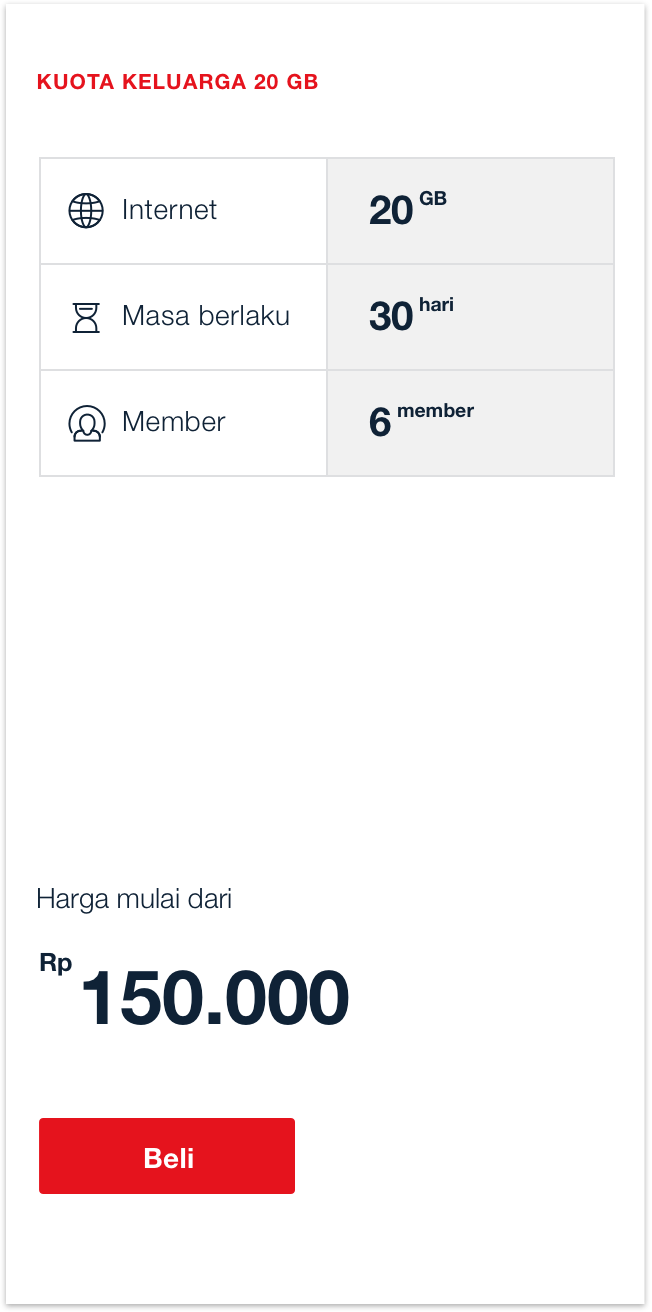Click the 150.000 price amount
Screen dimensions: 652x1312
coord(214,998)
